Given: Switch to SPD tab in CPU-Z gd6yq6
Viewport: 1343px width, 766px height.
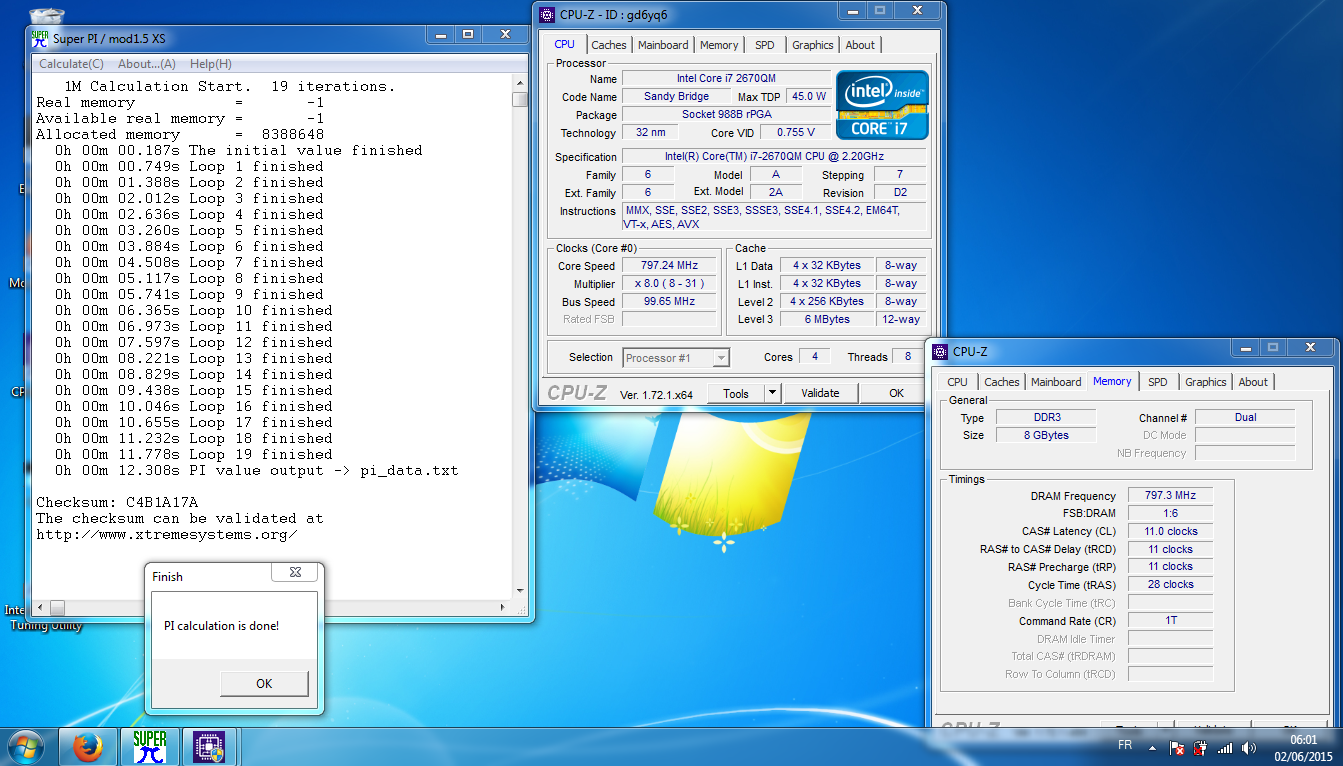Looking at the screenshot, I should 765,45.
